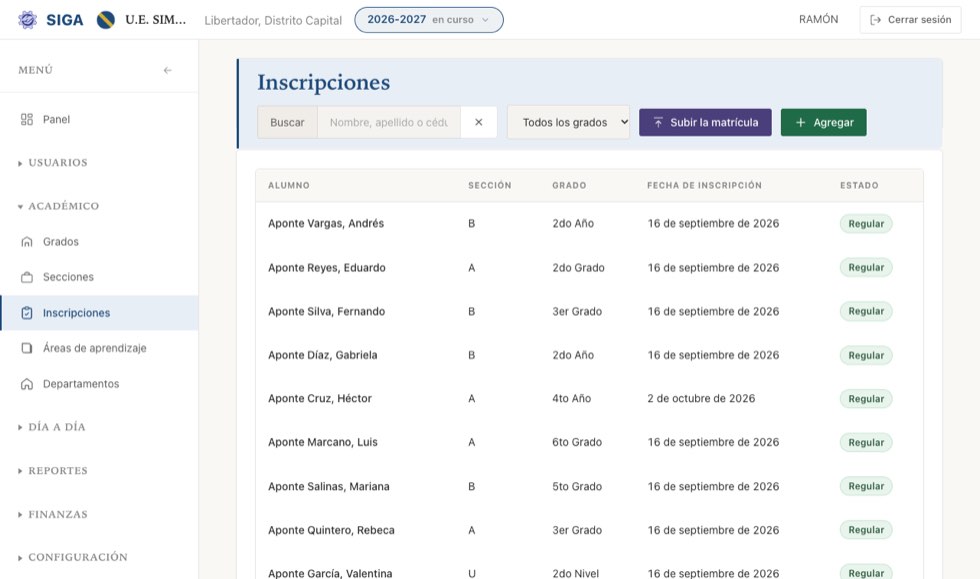The width and height of the screenshot is (980, 579).
Task: Click the 6to Grado grade cell
Action: (577, 442)
